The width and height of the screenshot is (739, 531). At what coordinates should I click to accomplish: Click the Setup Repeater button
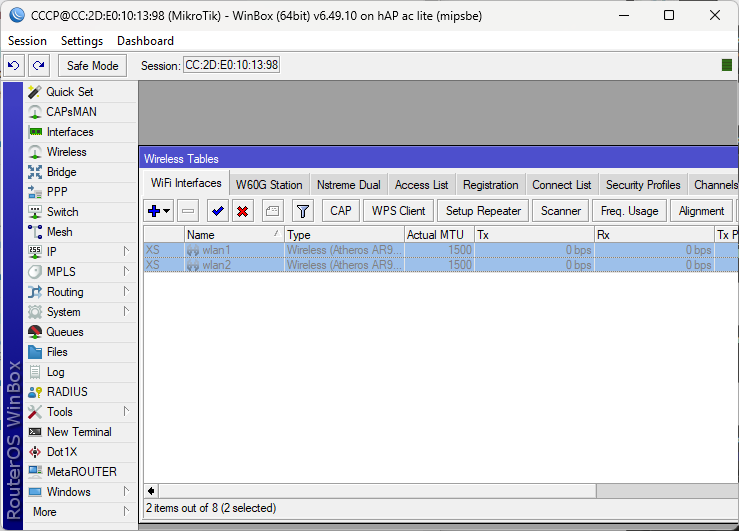(483, 211)
